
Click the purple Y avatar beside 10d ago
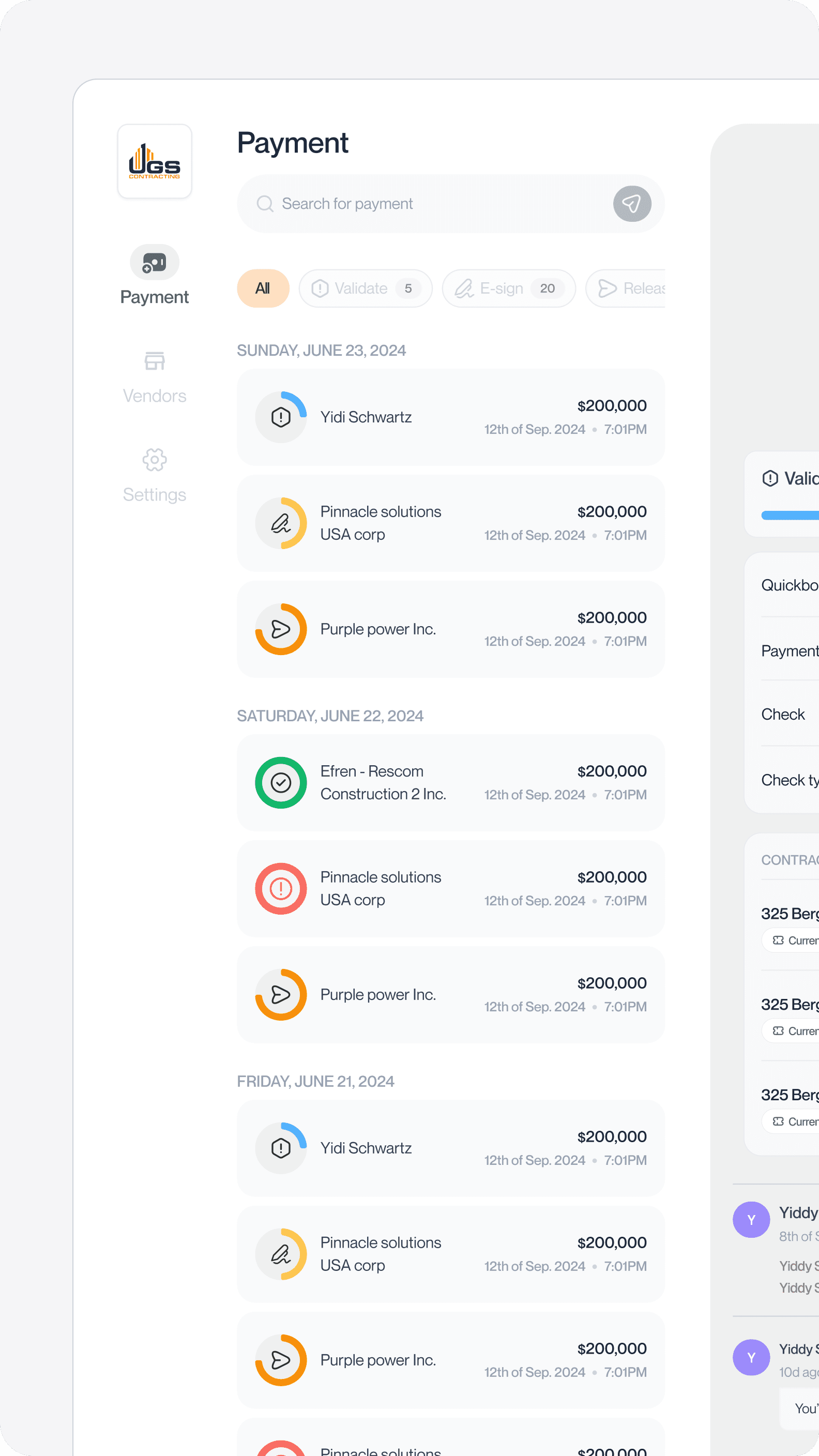point(751,1357)
